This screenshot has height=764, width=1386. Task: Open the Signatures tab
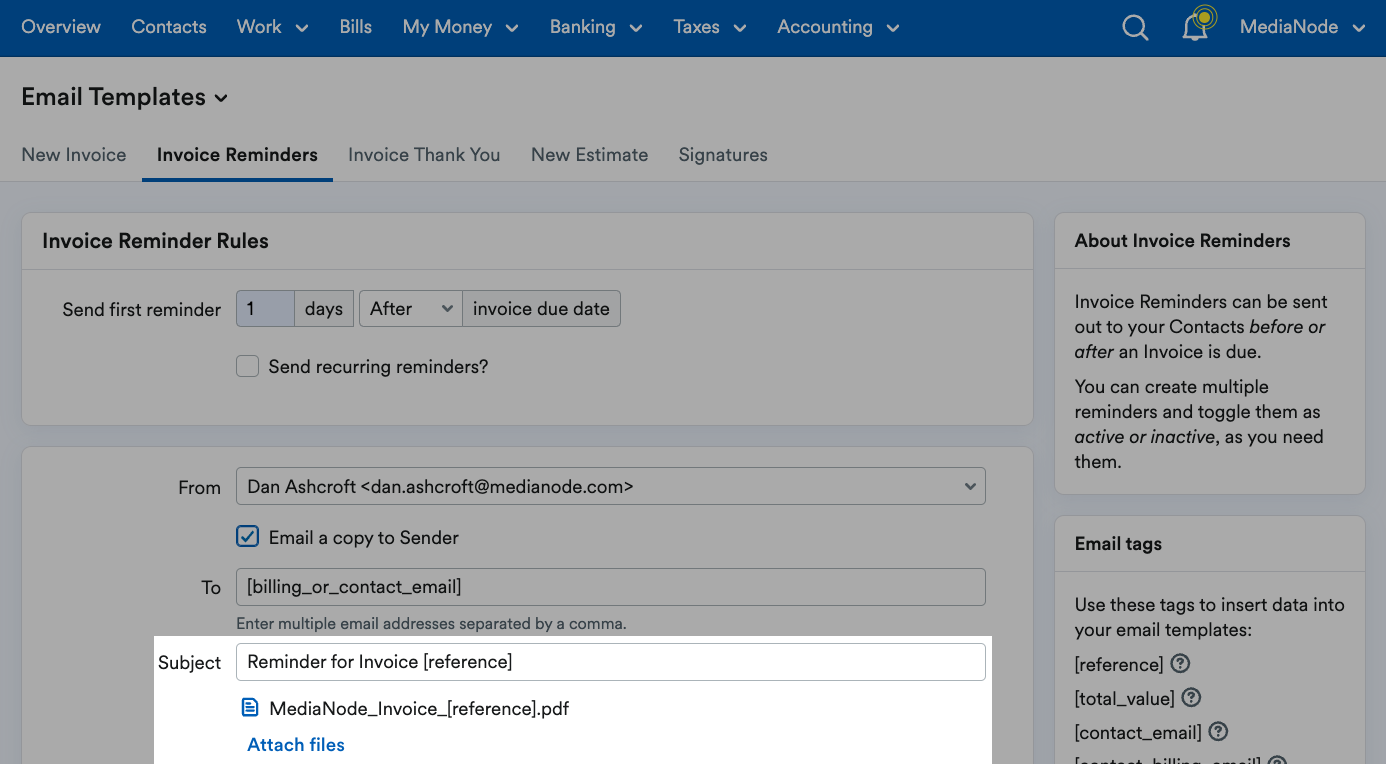(x=723, y=155)
